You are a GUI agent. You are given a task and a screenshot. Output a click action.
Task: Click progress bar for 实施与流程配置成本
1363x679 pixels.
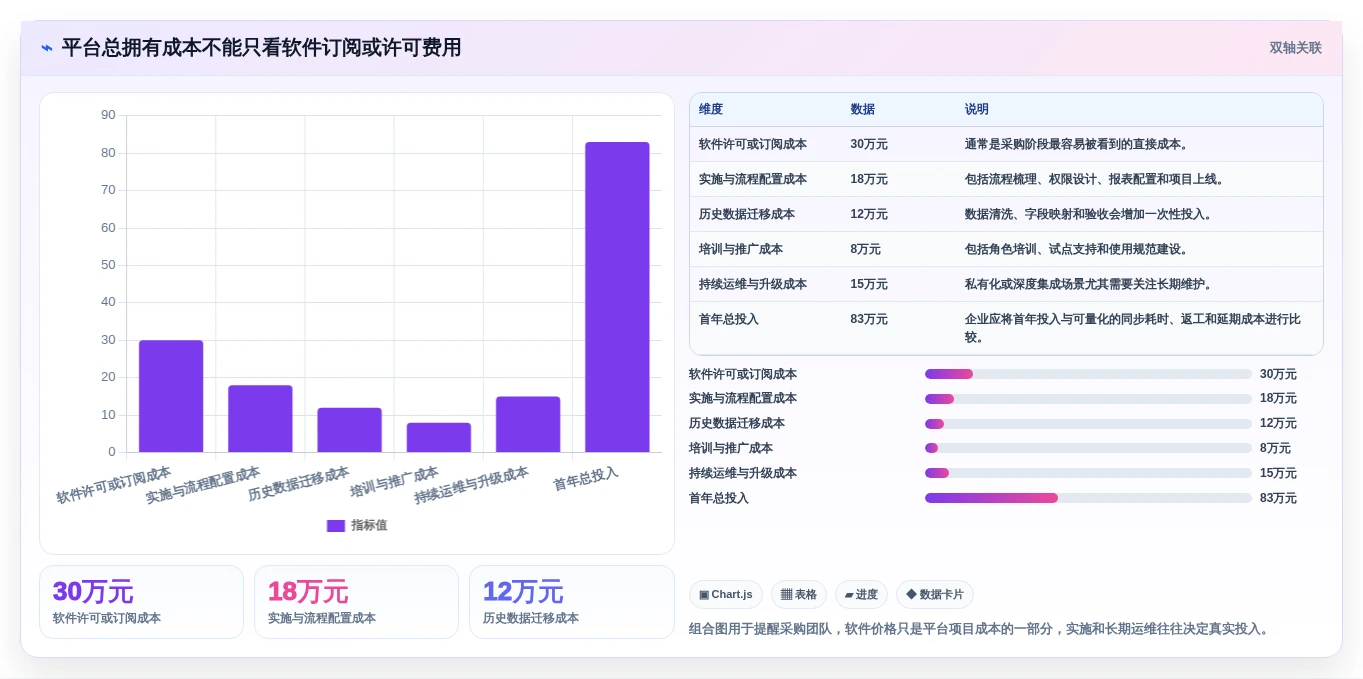click(1088, 399)
